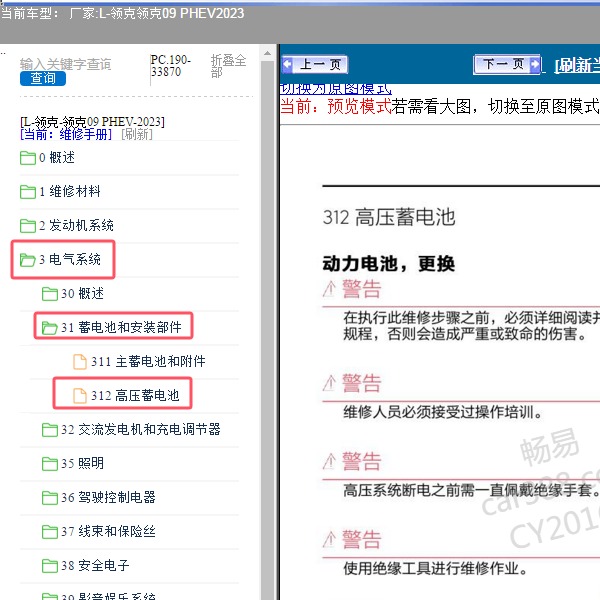
Task: Click open folder icon beside 3 电气系统
Action: click(28, 260)
